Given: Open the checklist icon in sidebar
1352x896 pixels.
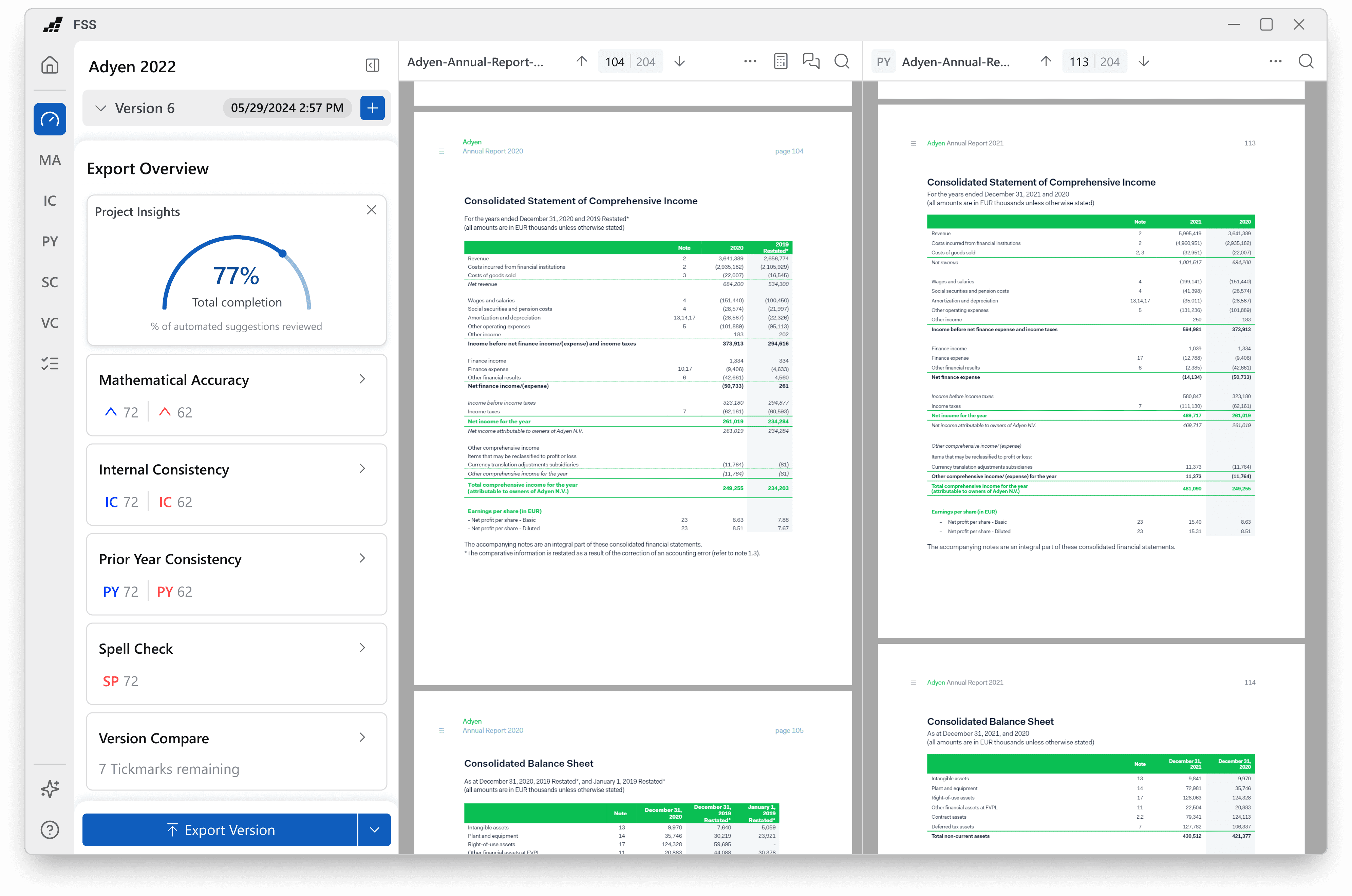Looking at the screenshot, I should coord(50,363).
